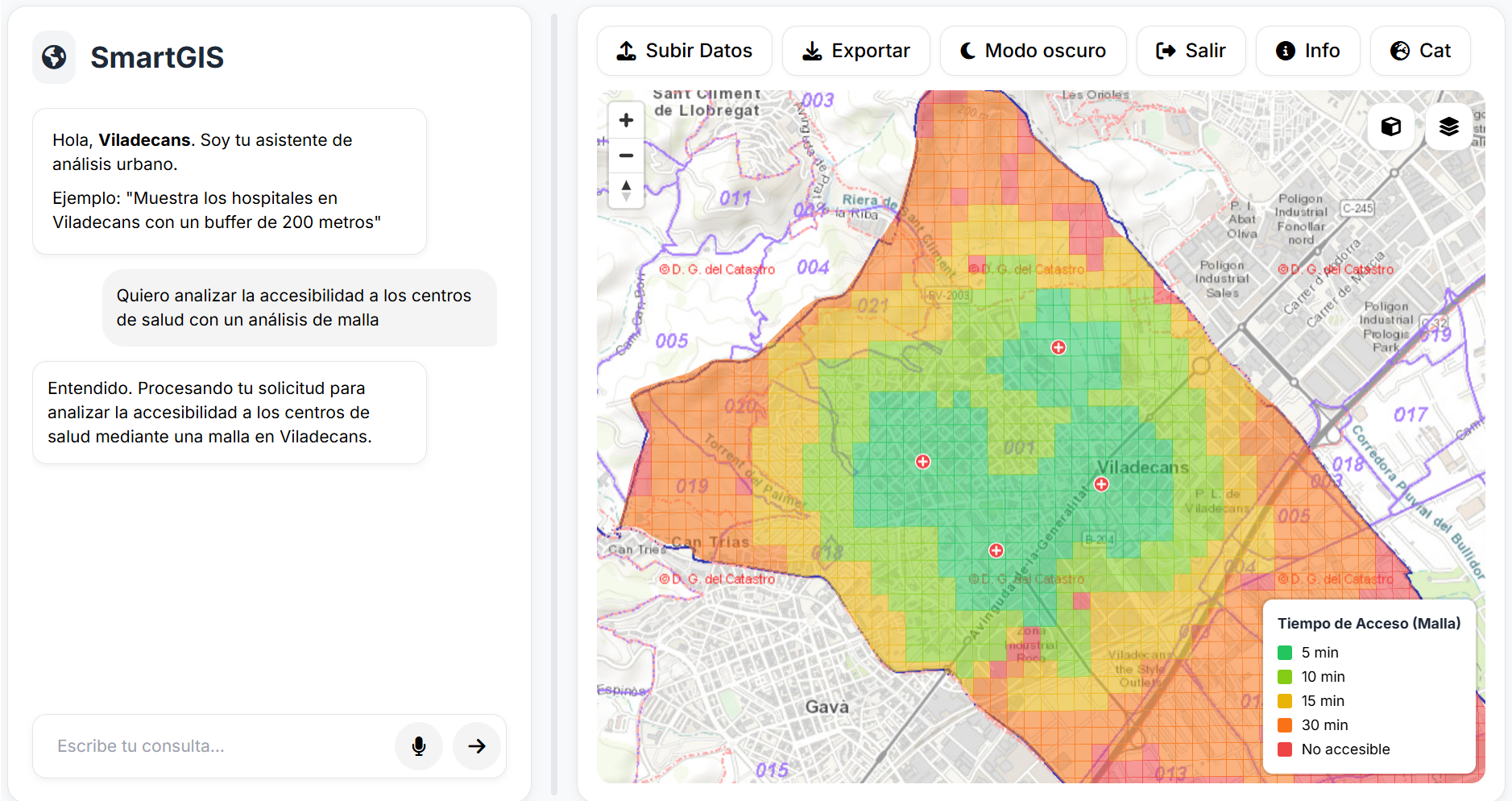Zoom in using the plus control
1512x801 pixels.
tap(626, 119)
